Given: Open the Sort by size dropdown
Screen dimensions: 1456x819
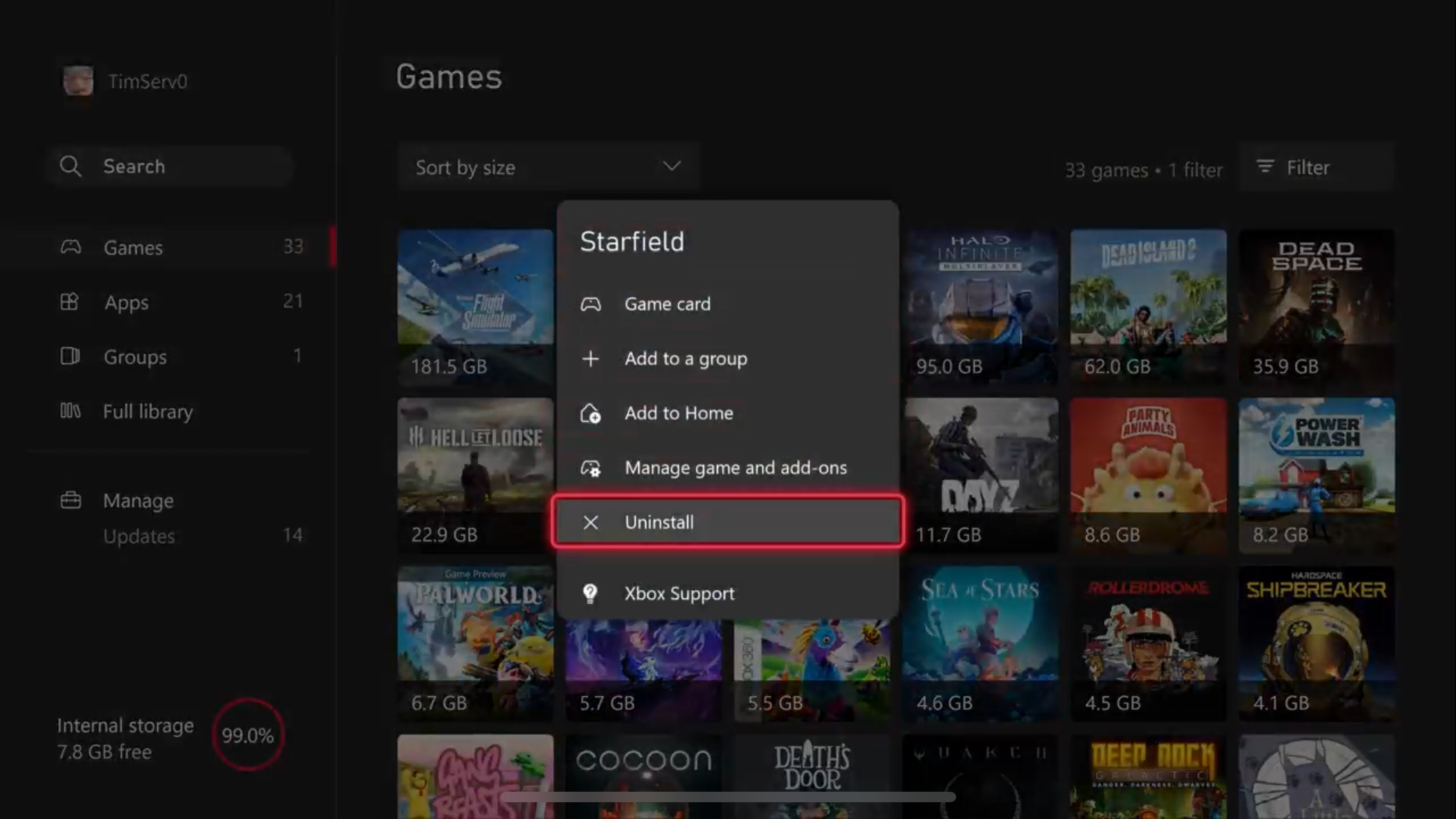Looking at the screenshot, I should coord(547,167).
